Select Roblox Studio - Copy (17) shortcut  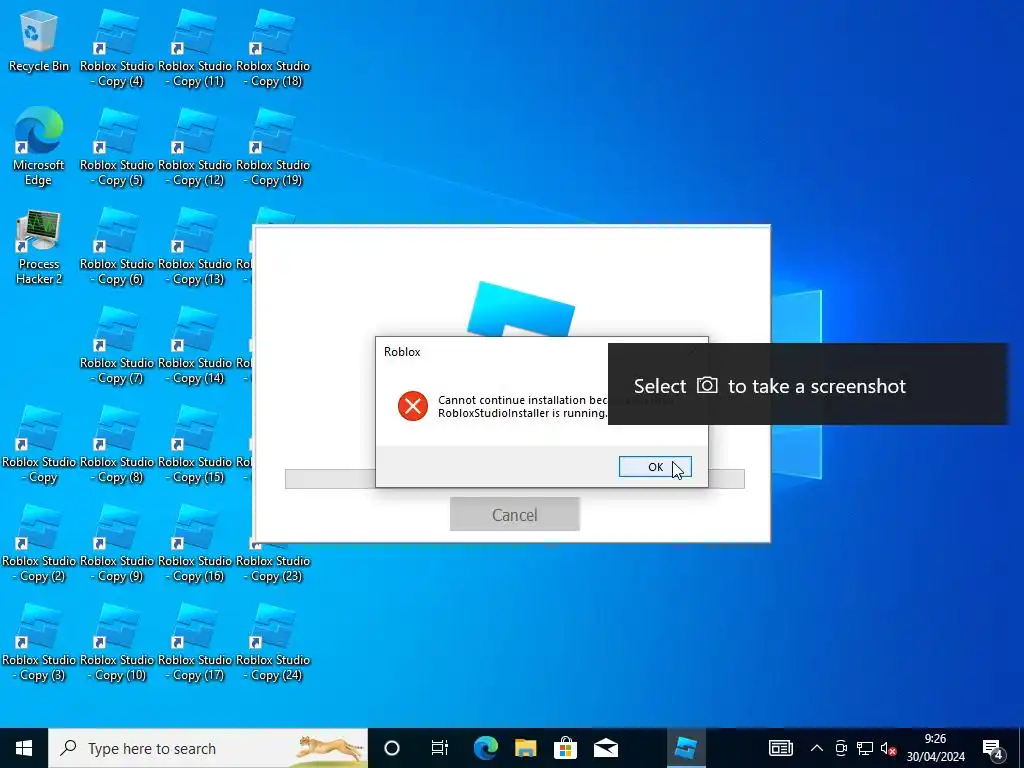click(195, 644)
